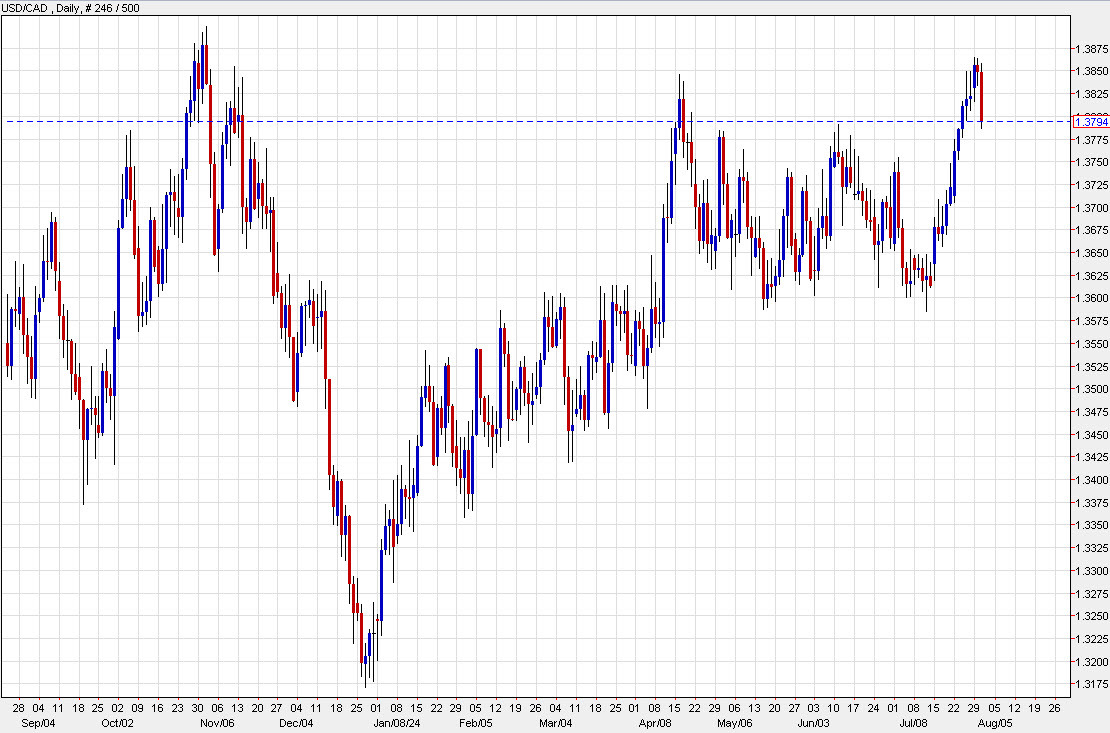
Task: Click the 1.3175 label at bottom of price axis
Action: pos(1081,683)
